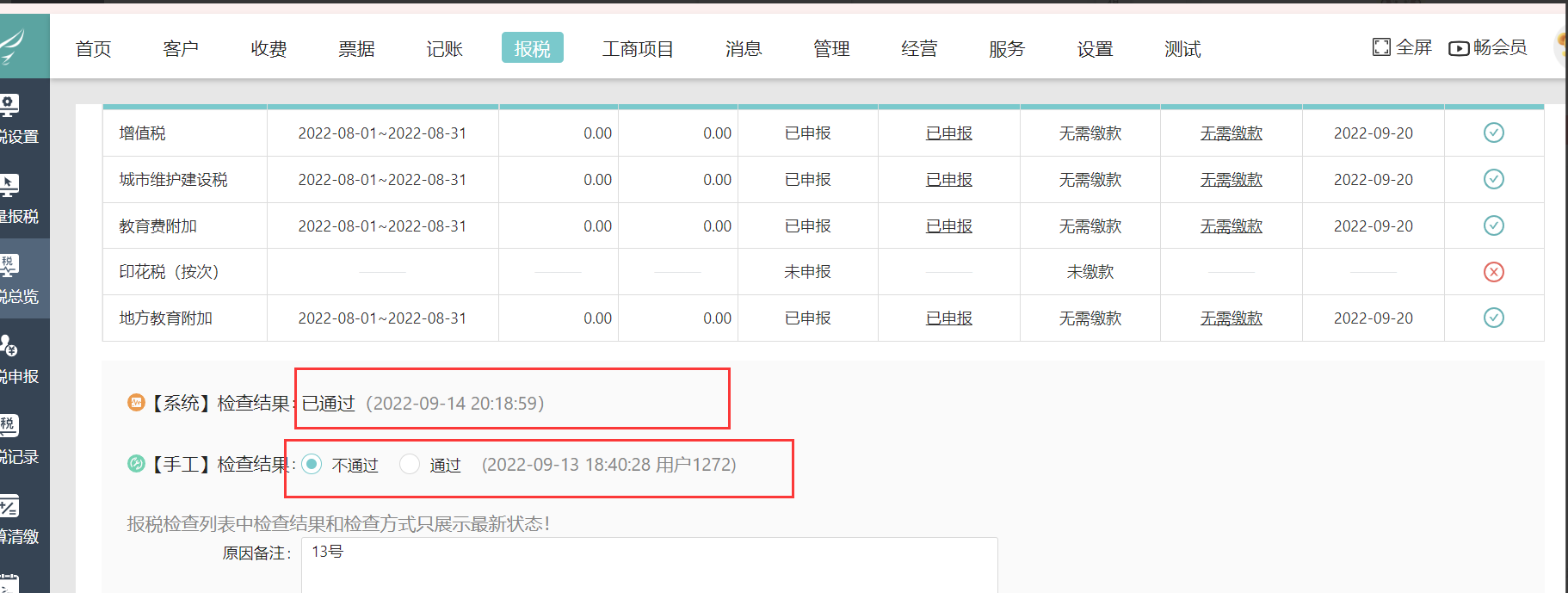Image resolution: width=1568 pixels, height=593 pixels.
Task: Click the 无需缴款 link in 地方教育附加 row
Action: click(x=1231, y=318)
